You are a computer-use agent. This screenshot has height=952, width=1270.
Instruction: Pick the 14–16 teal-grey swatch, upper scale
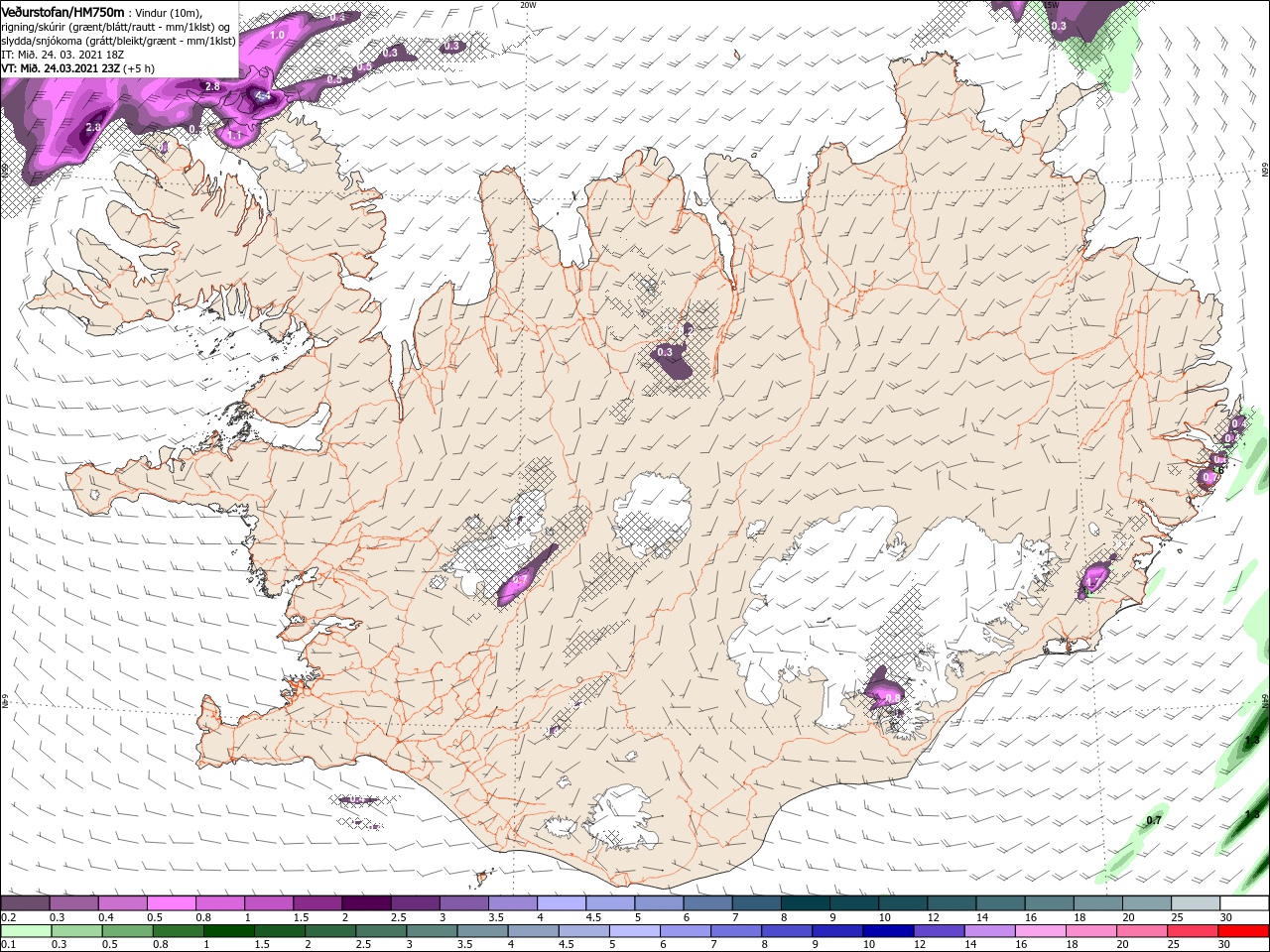click(1000, 902)
